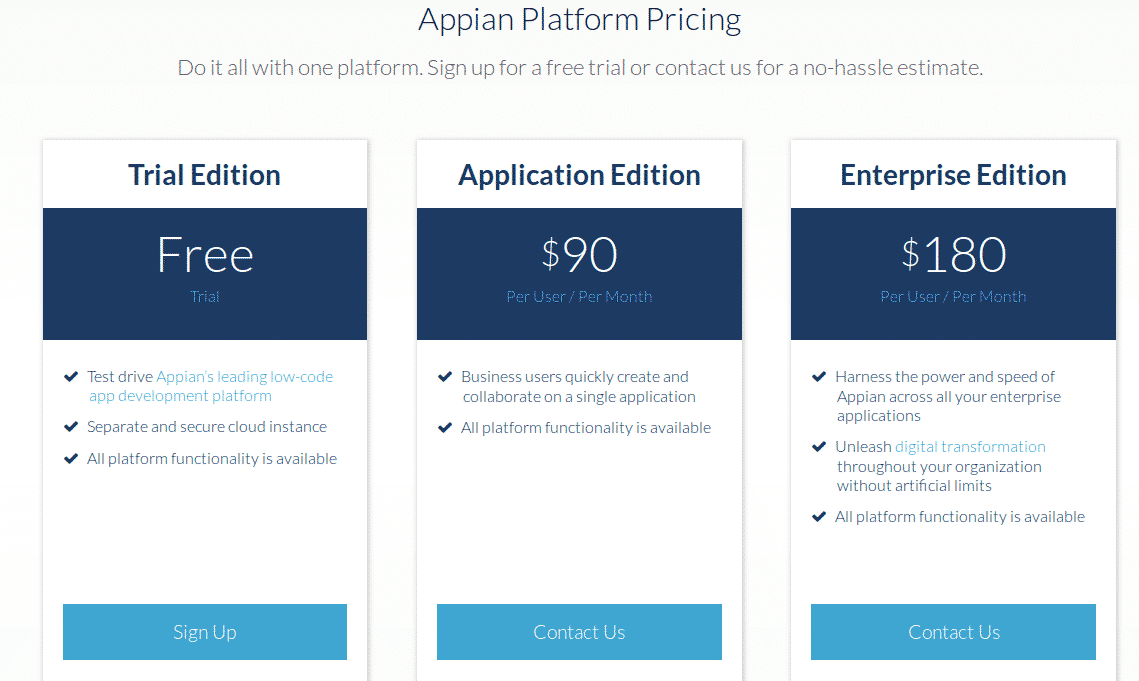1139x681 pixels.
Task: Click checkmark next to 'Harness the power and speed'
Action: (x=819, y=376)
